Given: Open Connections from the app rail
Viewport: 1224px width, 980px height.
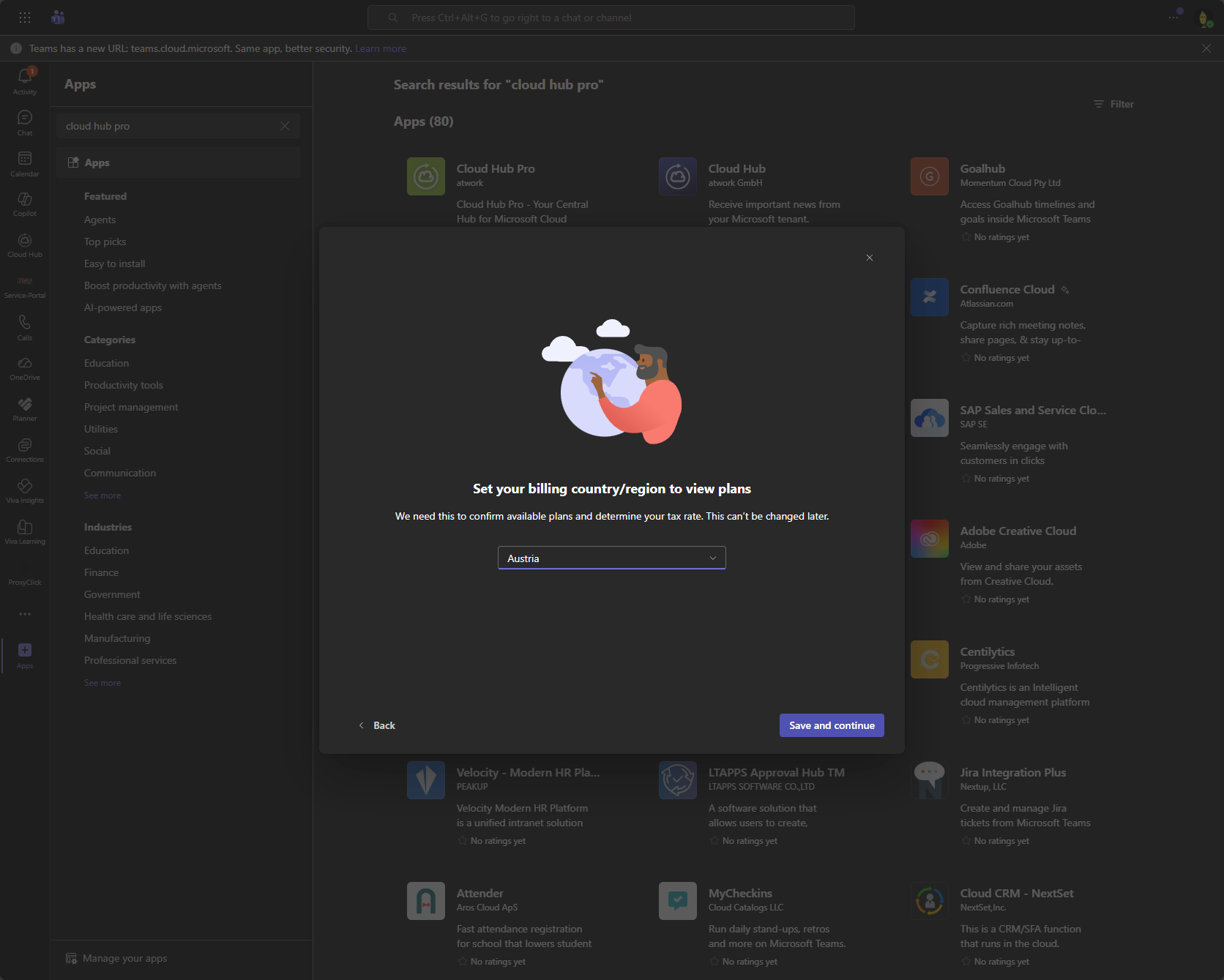Looking at the screenshot, I should (x=25, y=450).
